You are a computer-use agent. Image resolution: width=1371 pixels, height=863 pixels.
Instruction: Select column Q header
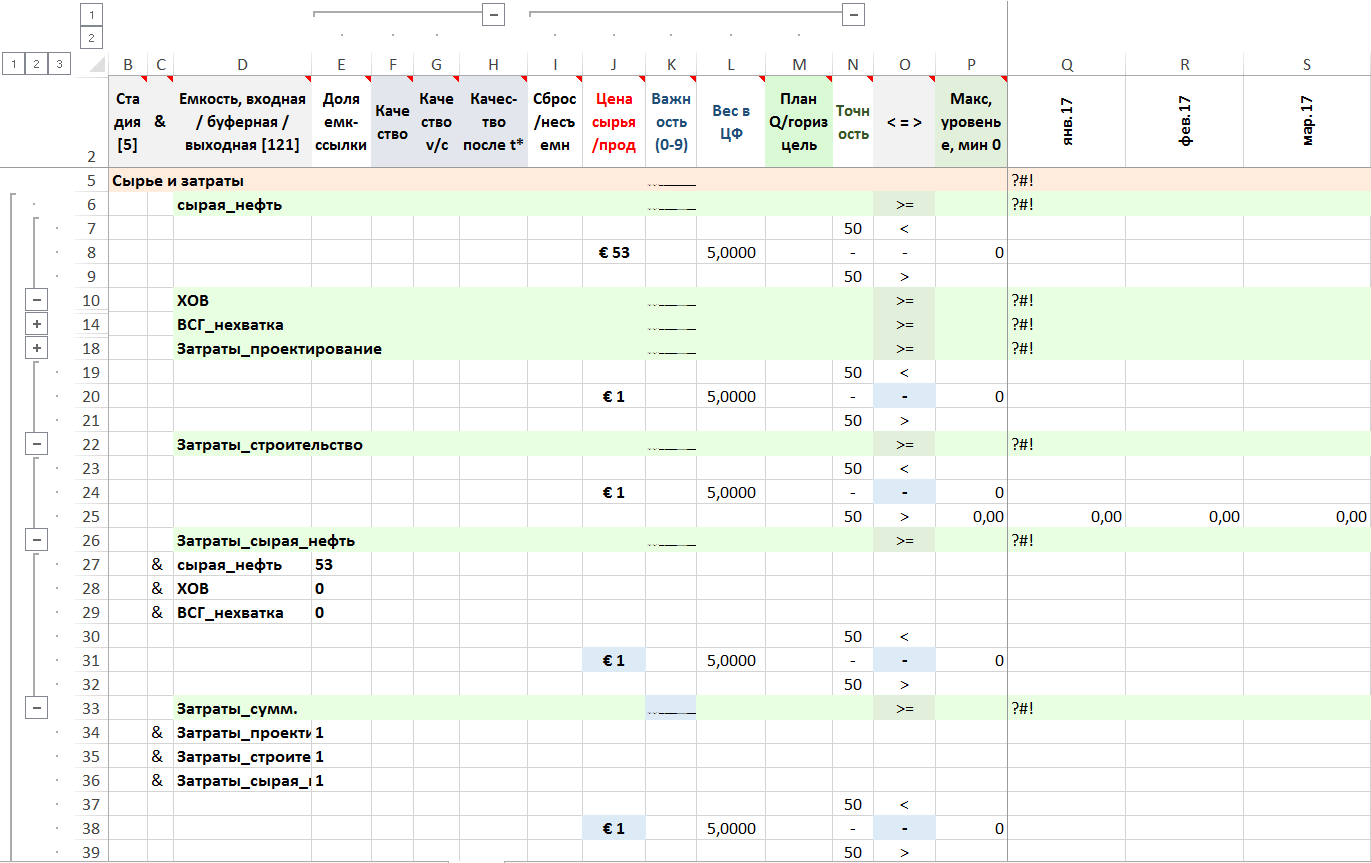(x=1067, y=65)
